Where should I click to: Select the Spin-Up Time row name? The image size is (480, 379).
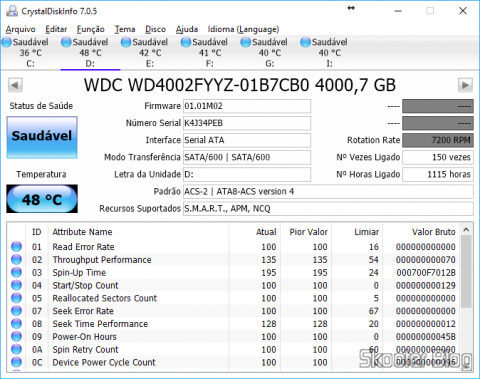(79, 272)
